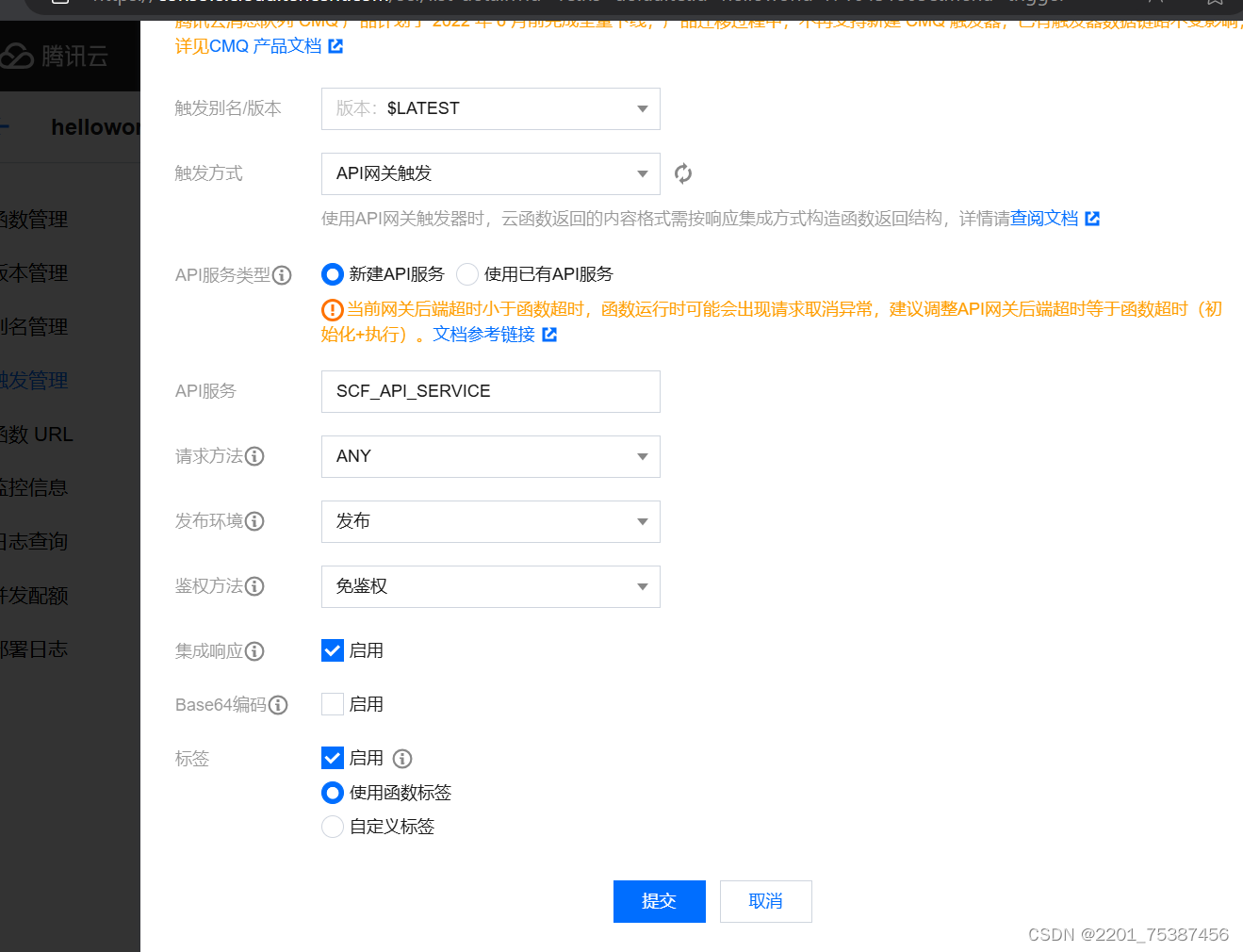Open the API网关触发 trigger method dropdown
This screenshot has height=952, width=1243.
click(x=491, y=173)
